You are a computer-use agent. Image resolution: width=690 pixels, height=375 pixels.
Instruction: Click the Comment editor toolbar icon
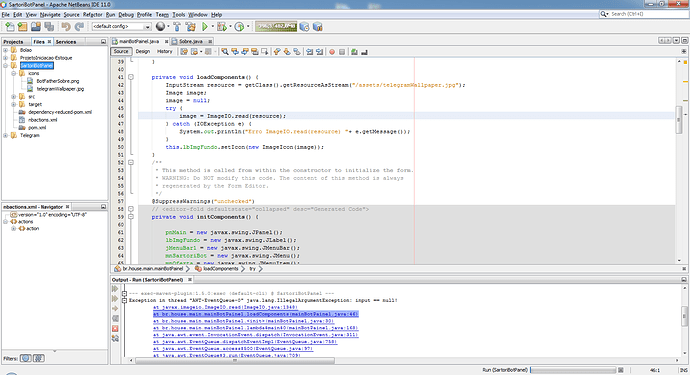pyautogui.click(x=354, y=52)
